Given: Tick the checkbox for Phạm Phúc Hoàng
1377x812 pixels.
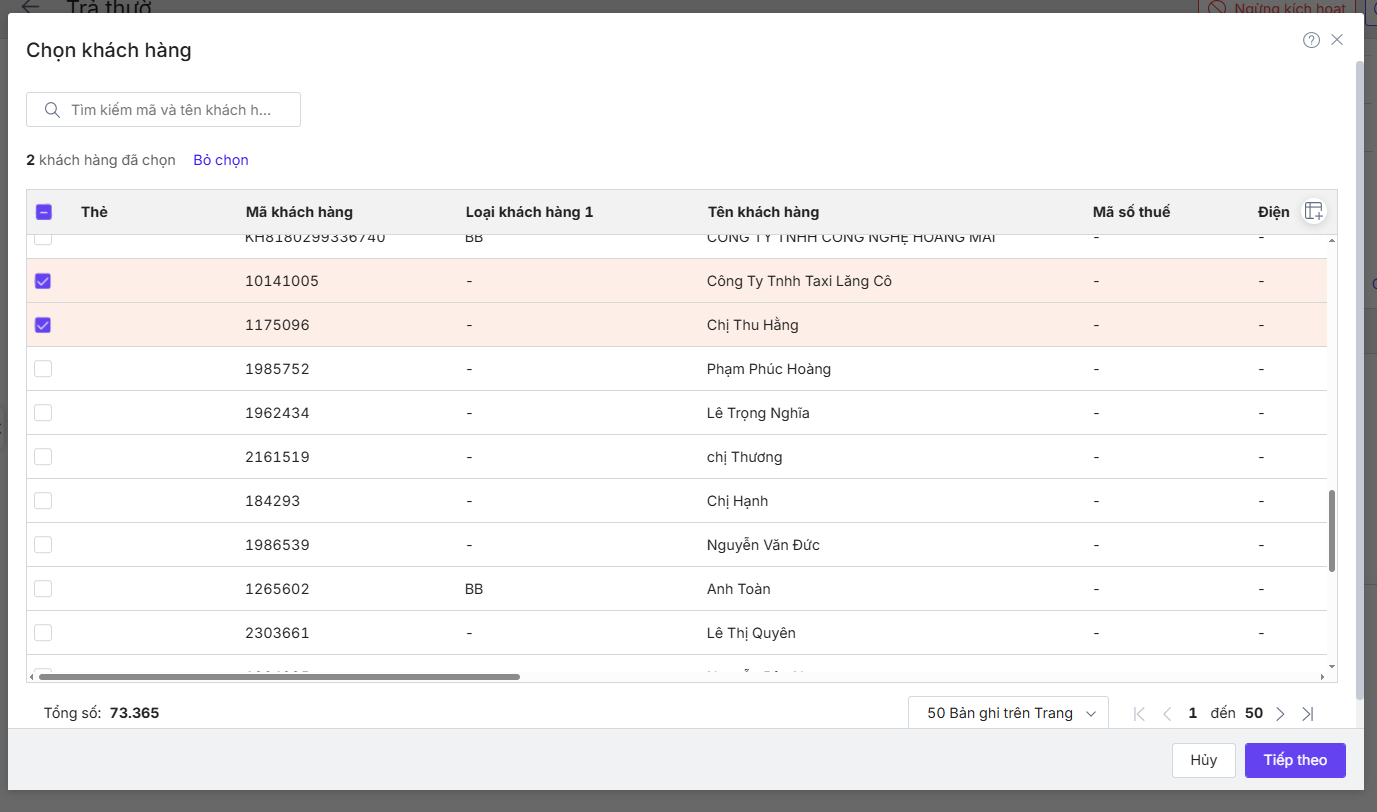Looking at the screenshot, I should coord(43,369).
